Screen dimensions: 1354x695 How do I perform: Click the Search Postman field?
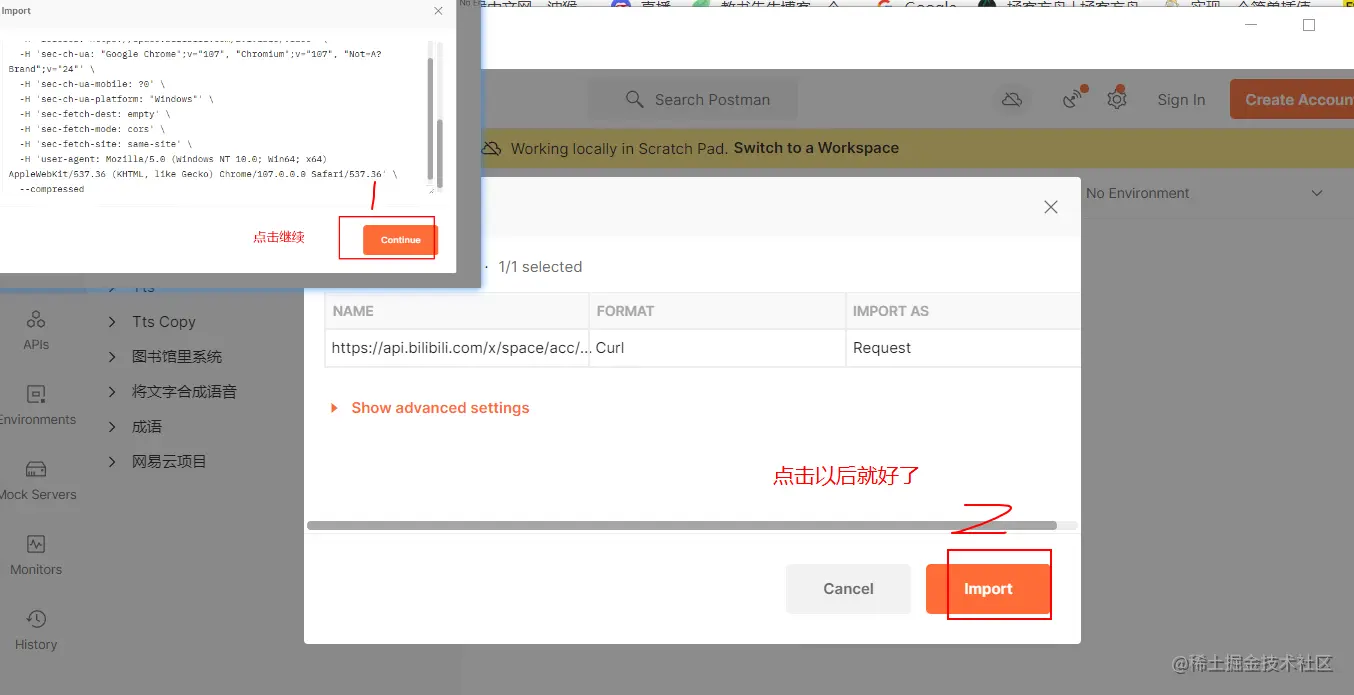692,100
